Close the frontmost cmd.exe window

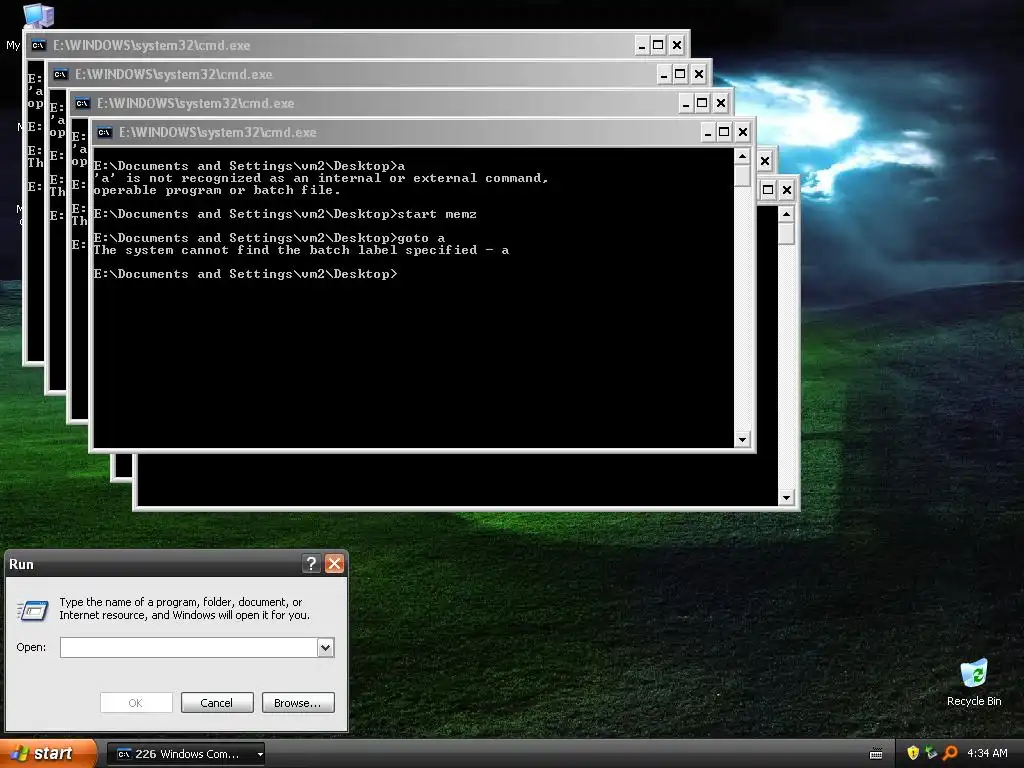pyautogui.click(x=743, y=133)
